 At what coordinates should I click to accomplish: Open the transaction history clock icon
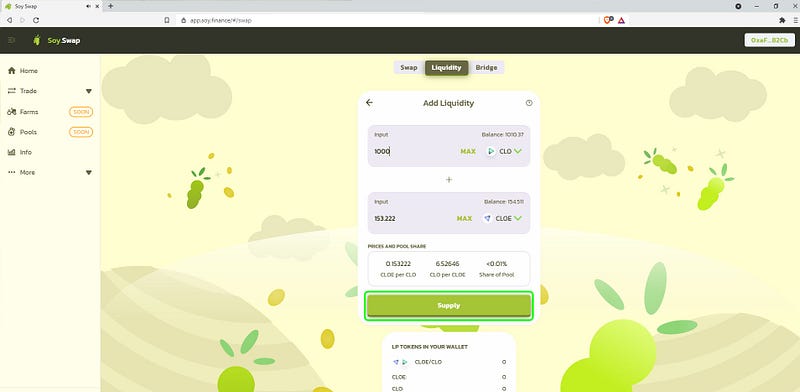(529, 103)
